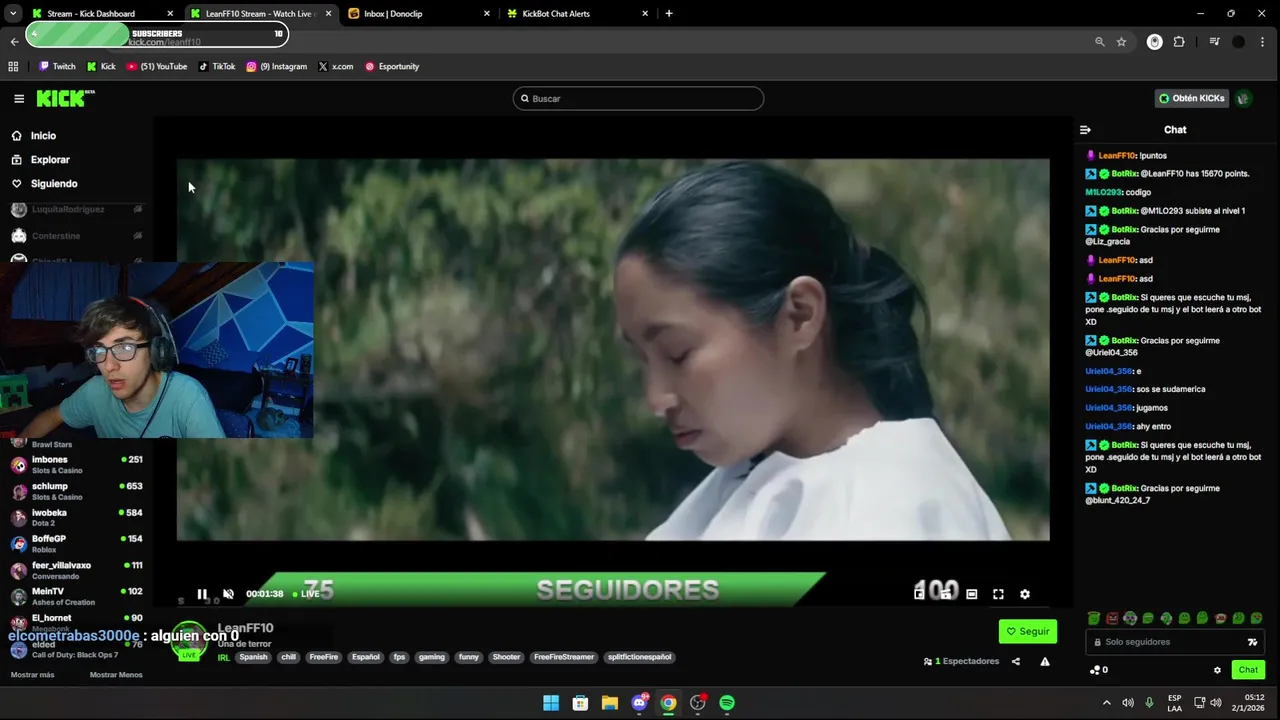
Task: Collapse the chat panel
Action: coord(1085,130)
